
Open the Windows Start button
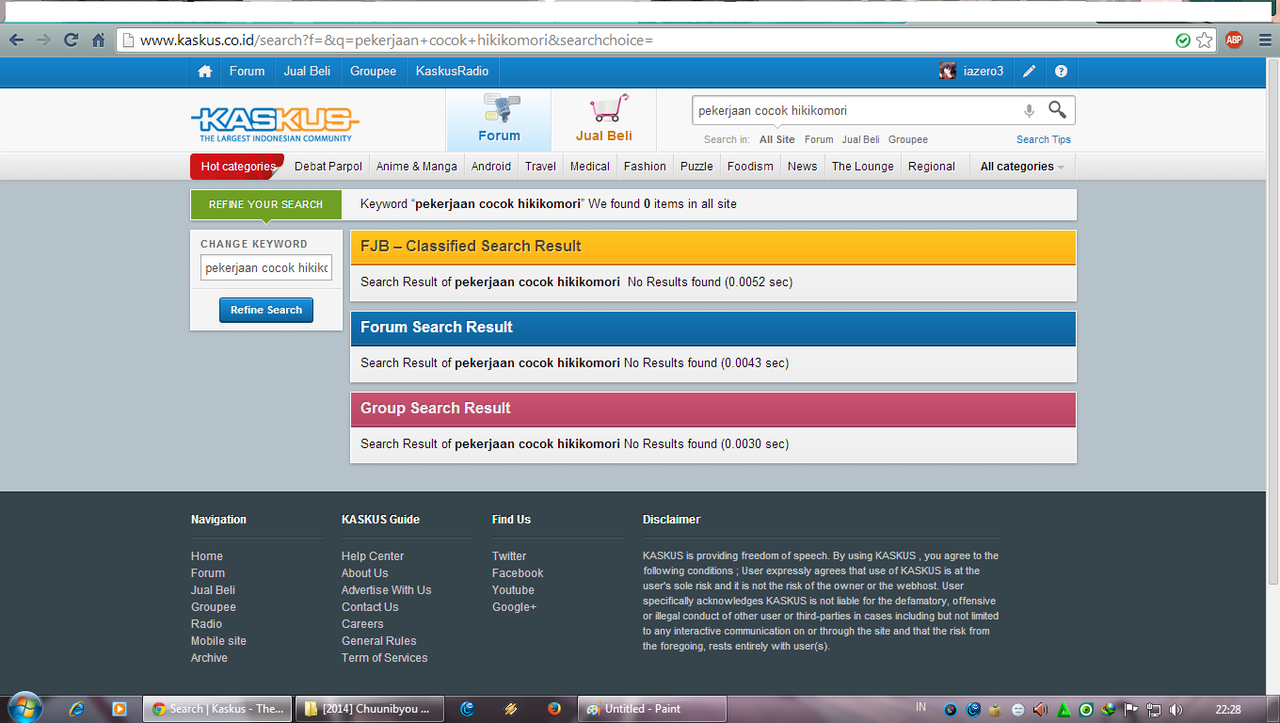[24, 707]
